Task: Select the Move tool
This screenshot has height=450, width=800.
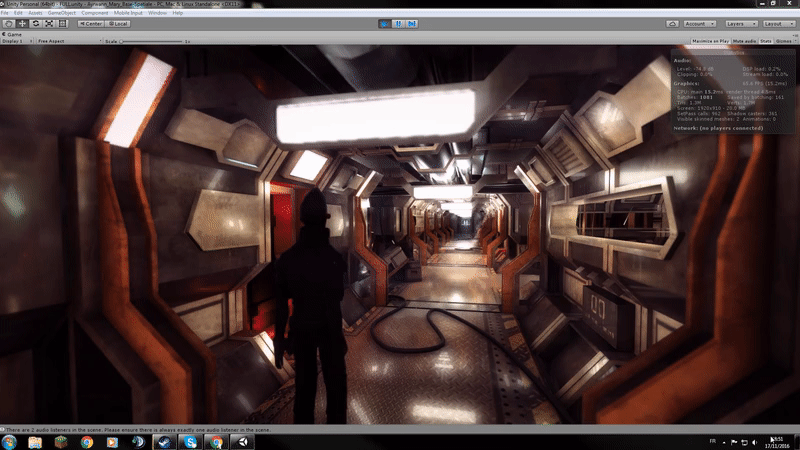Action: point(22,23)
